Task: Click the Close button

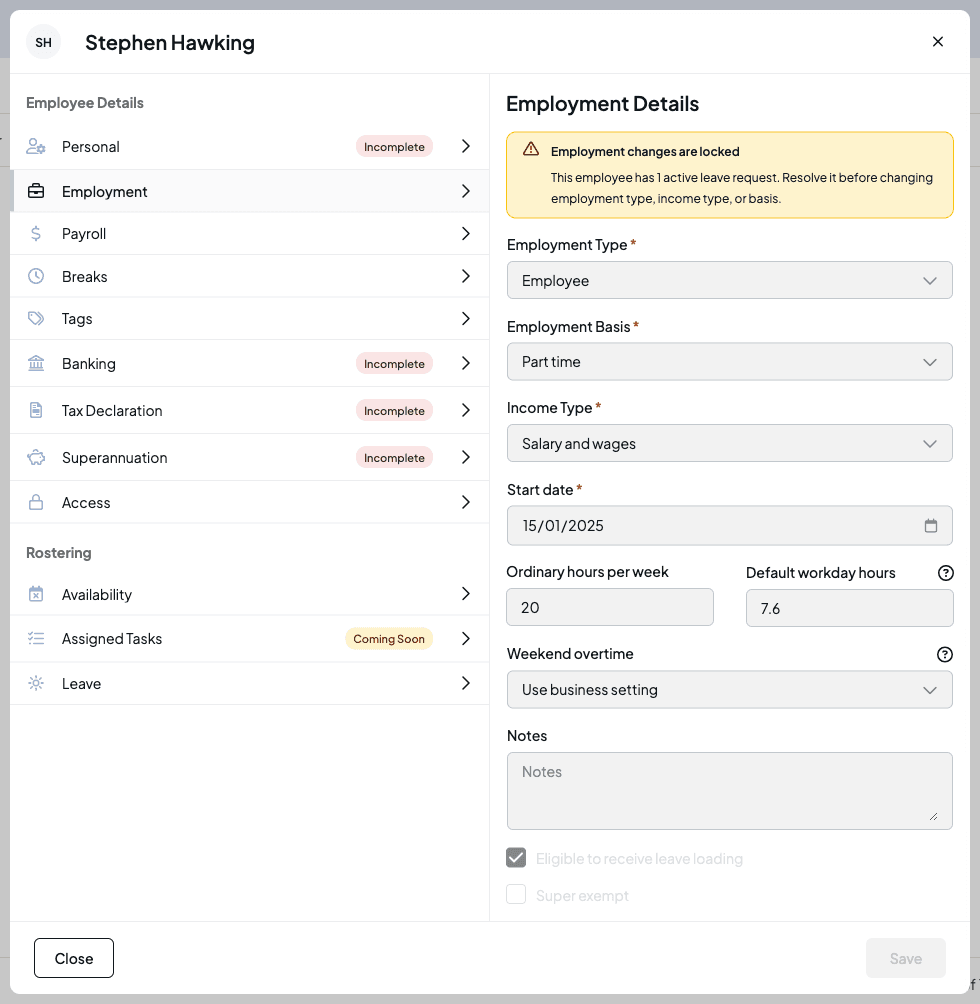Action: coord(74,958)
